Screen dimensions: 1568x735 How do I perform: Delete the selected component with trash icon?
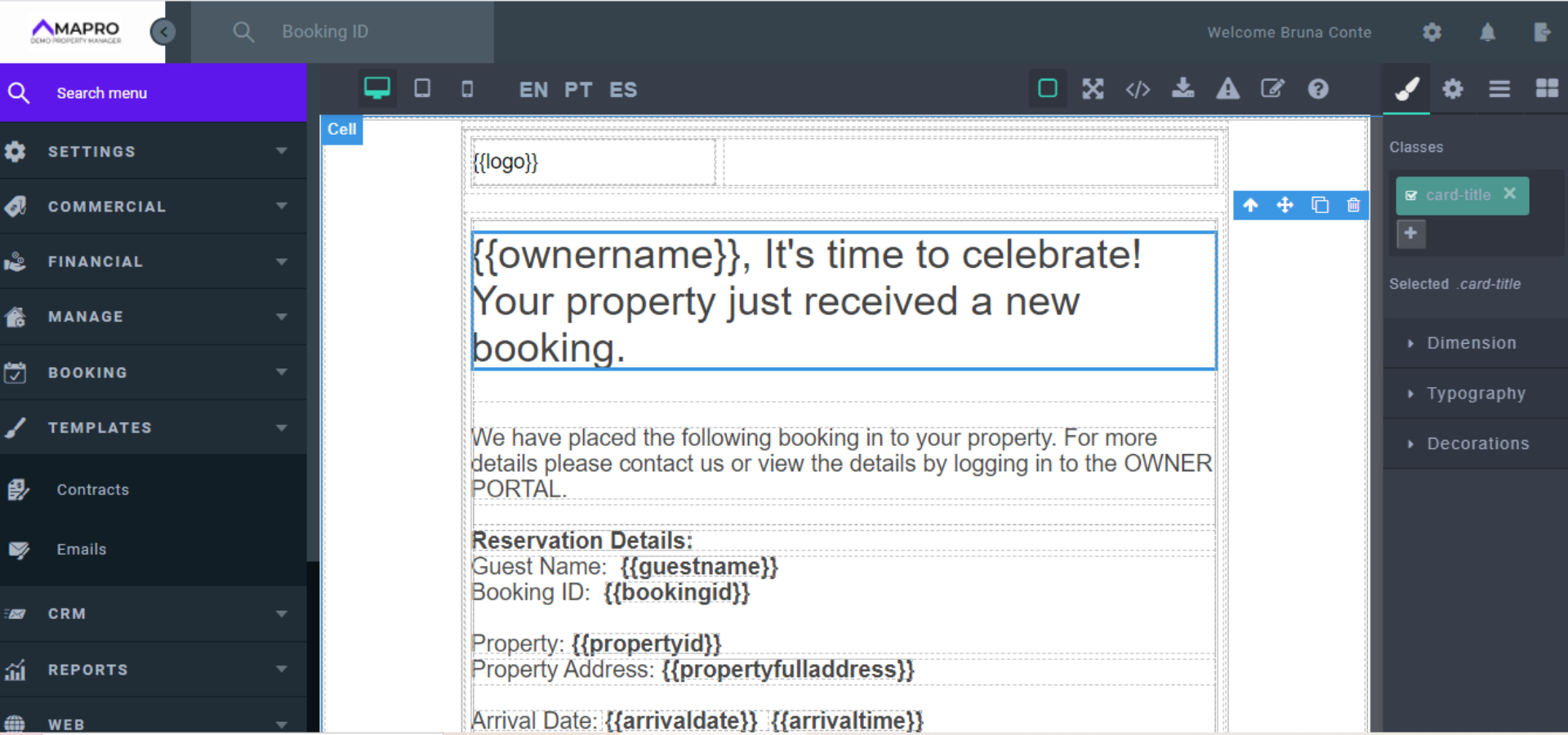point(1353,205)
